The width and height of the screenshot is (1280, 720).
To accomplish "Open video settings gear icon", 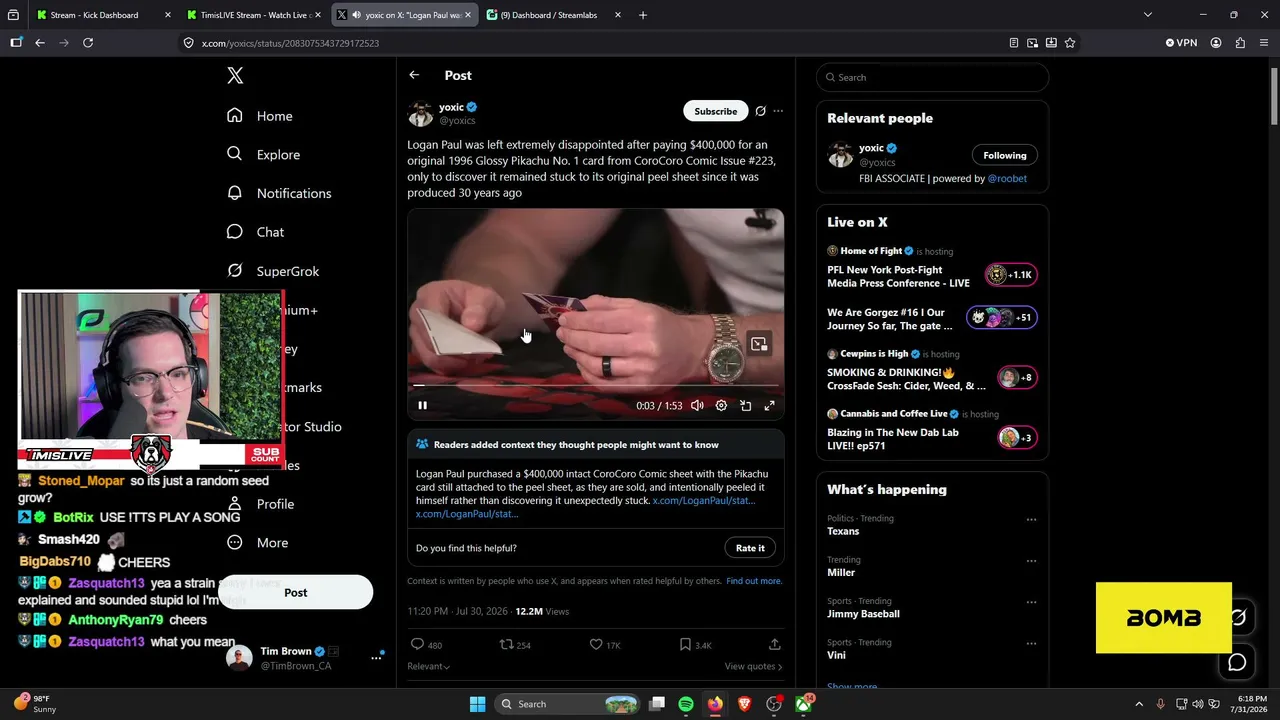I will click(721, 405).
